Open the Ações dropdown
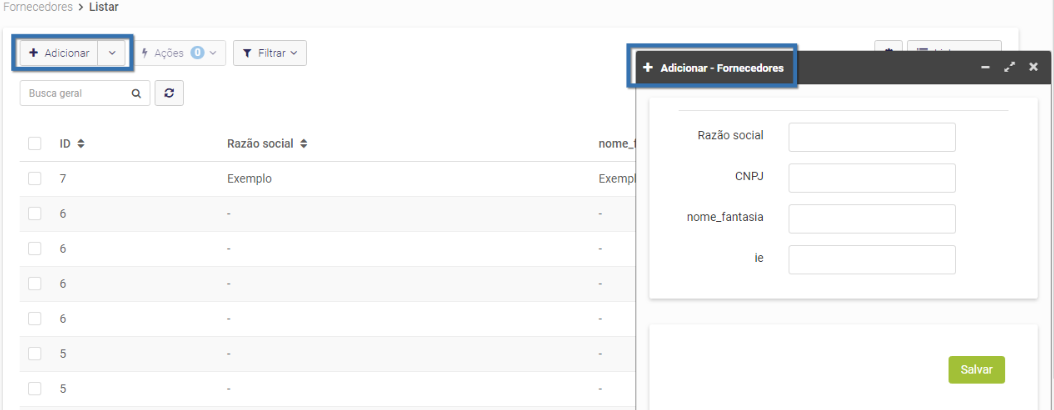Image resolution: width=1054 pixels, height=410 pixels. (179, 52)
